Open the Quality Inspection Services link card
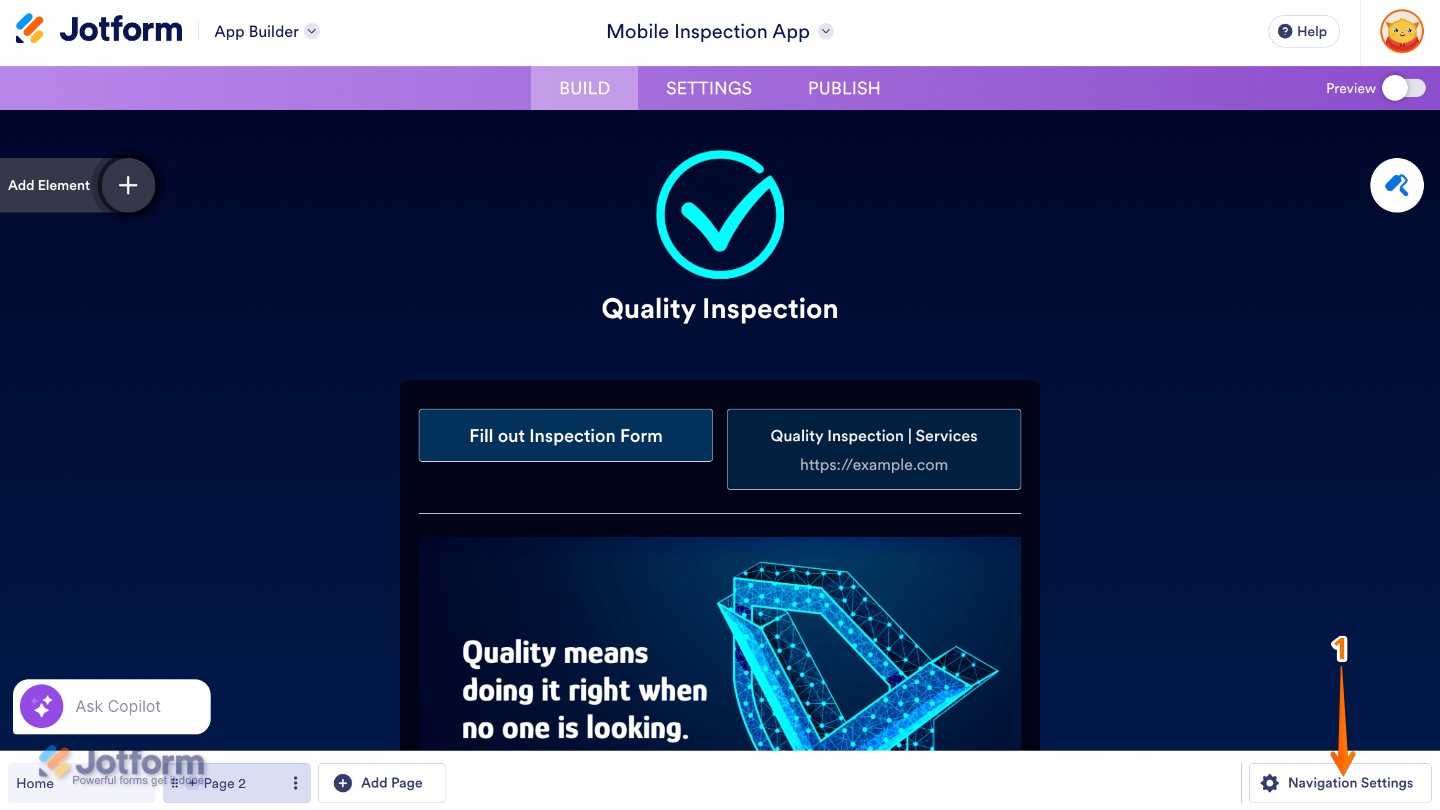 click(x=873, y=449)
